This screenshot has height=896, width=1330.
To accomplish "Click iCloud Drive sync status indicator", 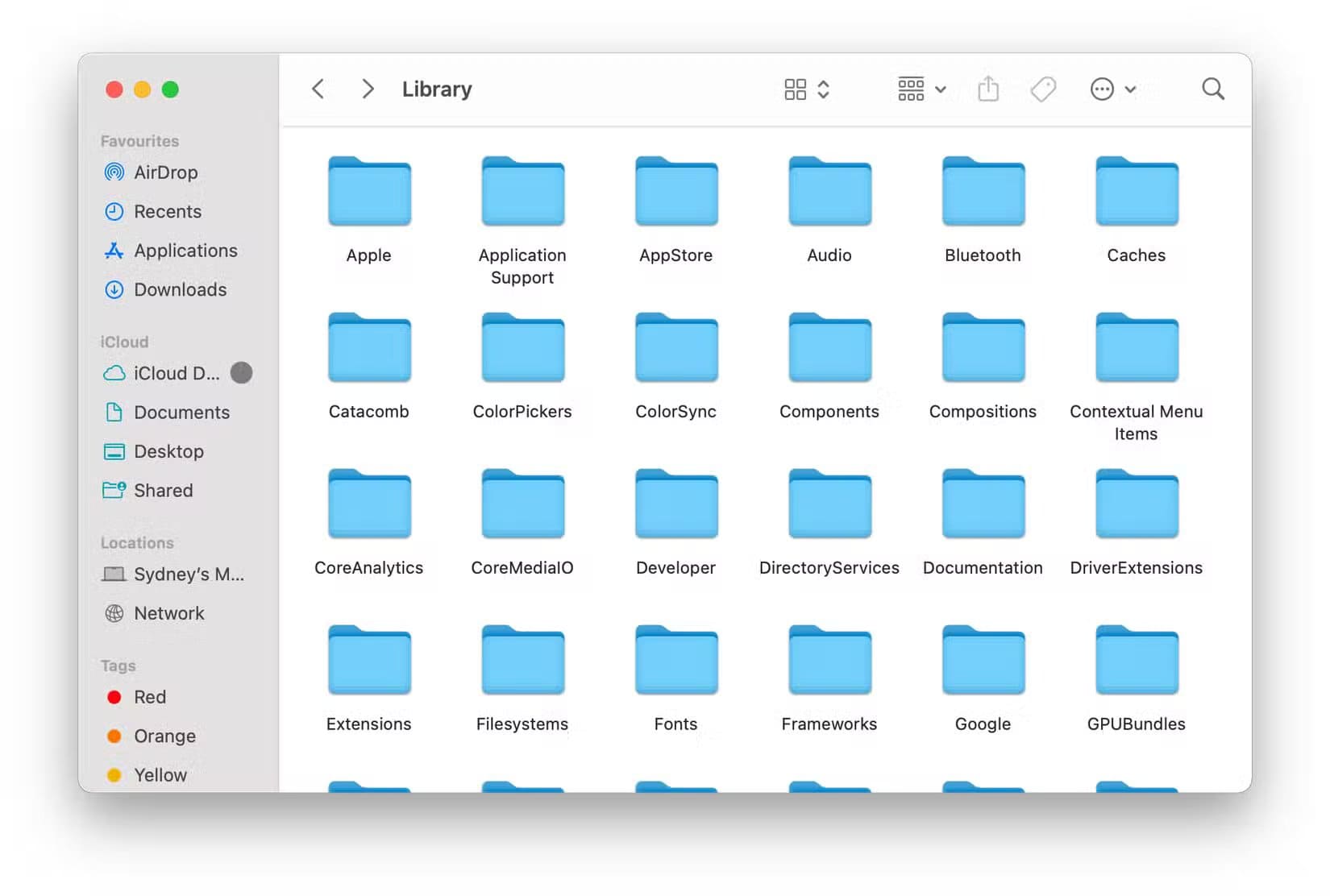I will click(x=241, y=373).
